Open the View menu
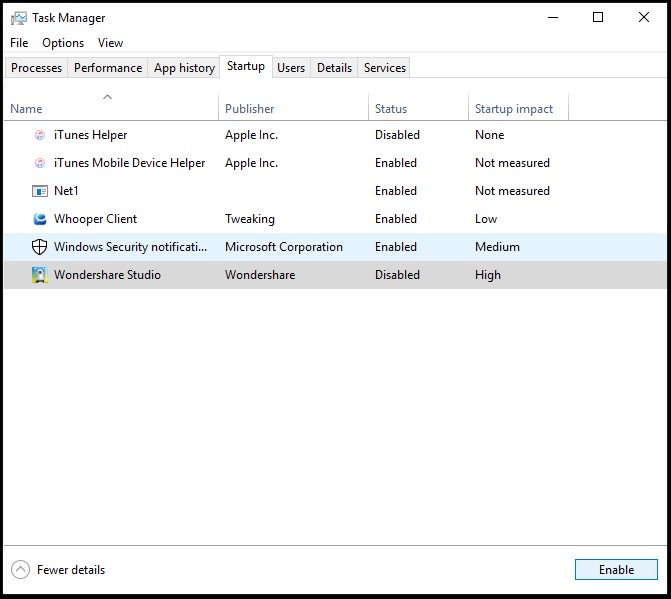671x599 pixels. click(110, 43)
